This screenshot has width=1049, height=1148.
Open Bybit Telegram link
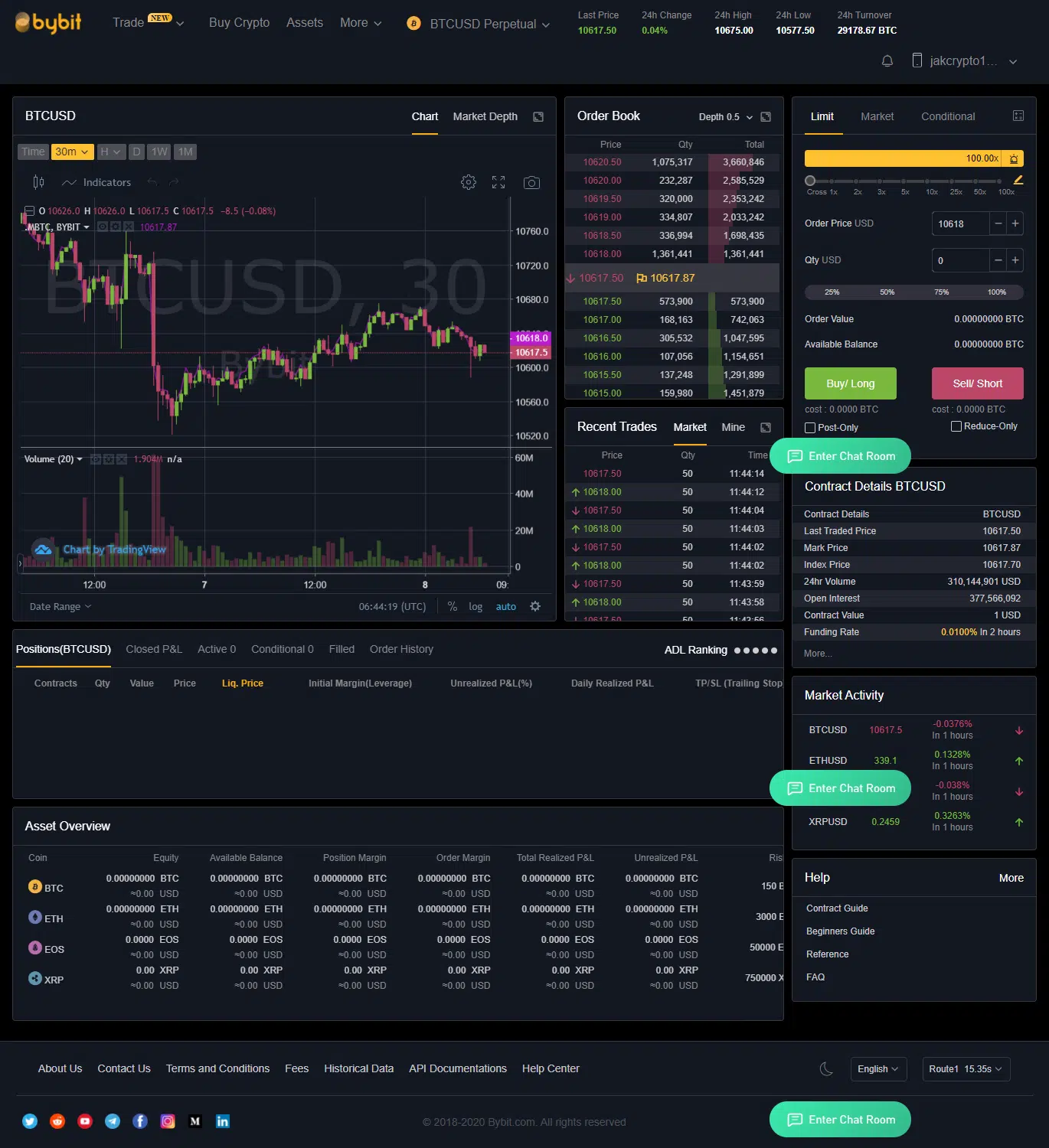click(x=113, y=1121)
